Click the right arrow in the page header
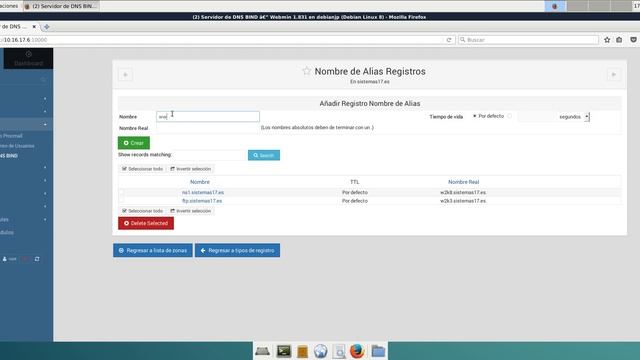Screen dimensions: 640x360 click(x=613, y=75)
